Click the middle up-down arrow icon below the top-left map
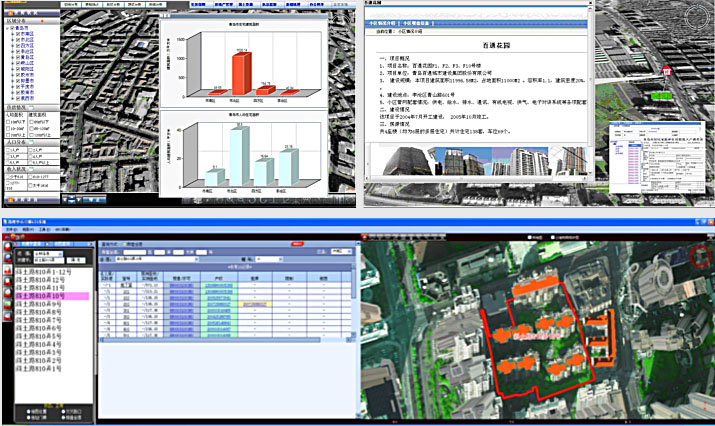715x426 pixels. pos(72,199)
